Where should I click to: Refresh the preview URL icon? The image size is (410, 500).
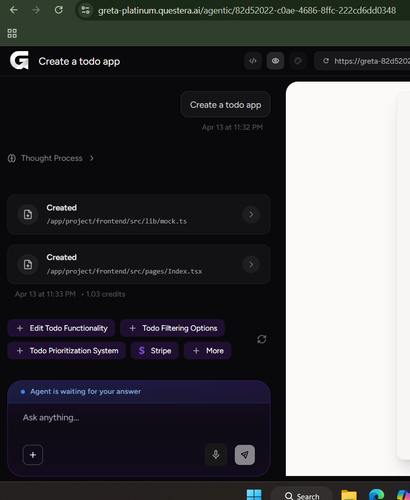326,61
